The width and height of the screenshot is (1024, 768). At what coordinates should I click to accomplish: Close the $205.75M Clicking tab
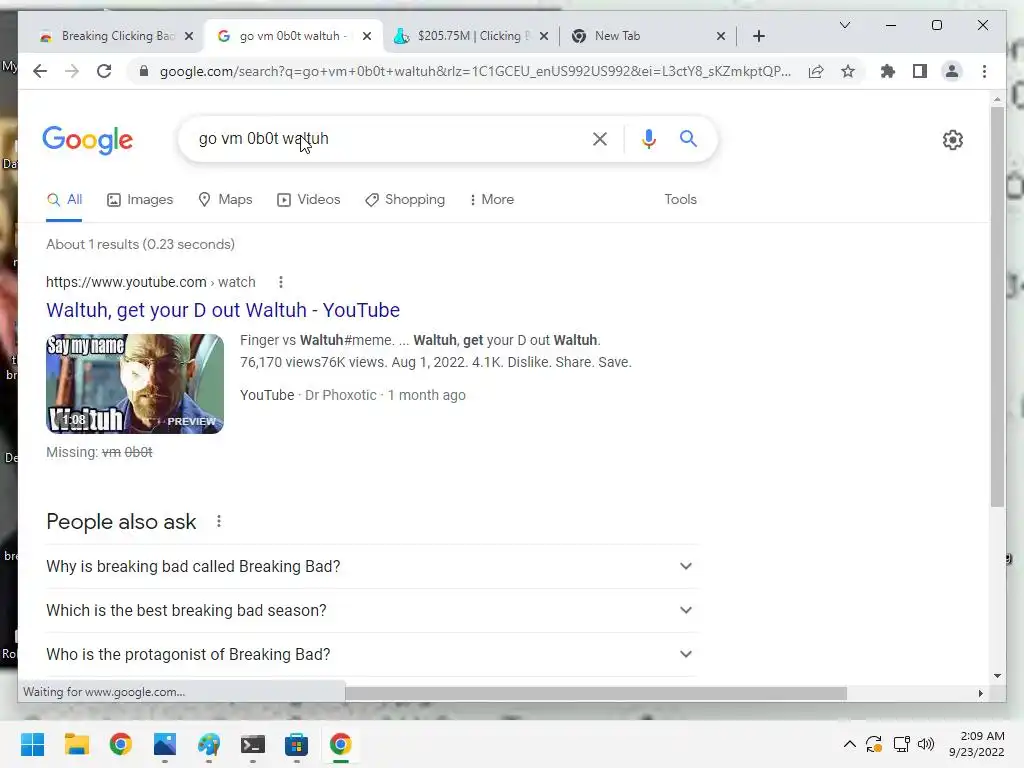[543, 36]
